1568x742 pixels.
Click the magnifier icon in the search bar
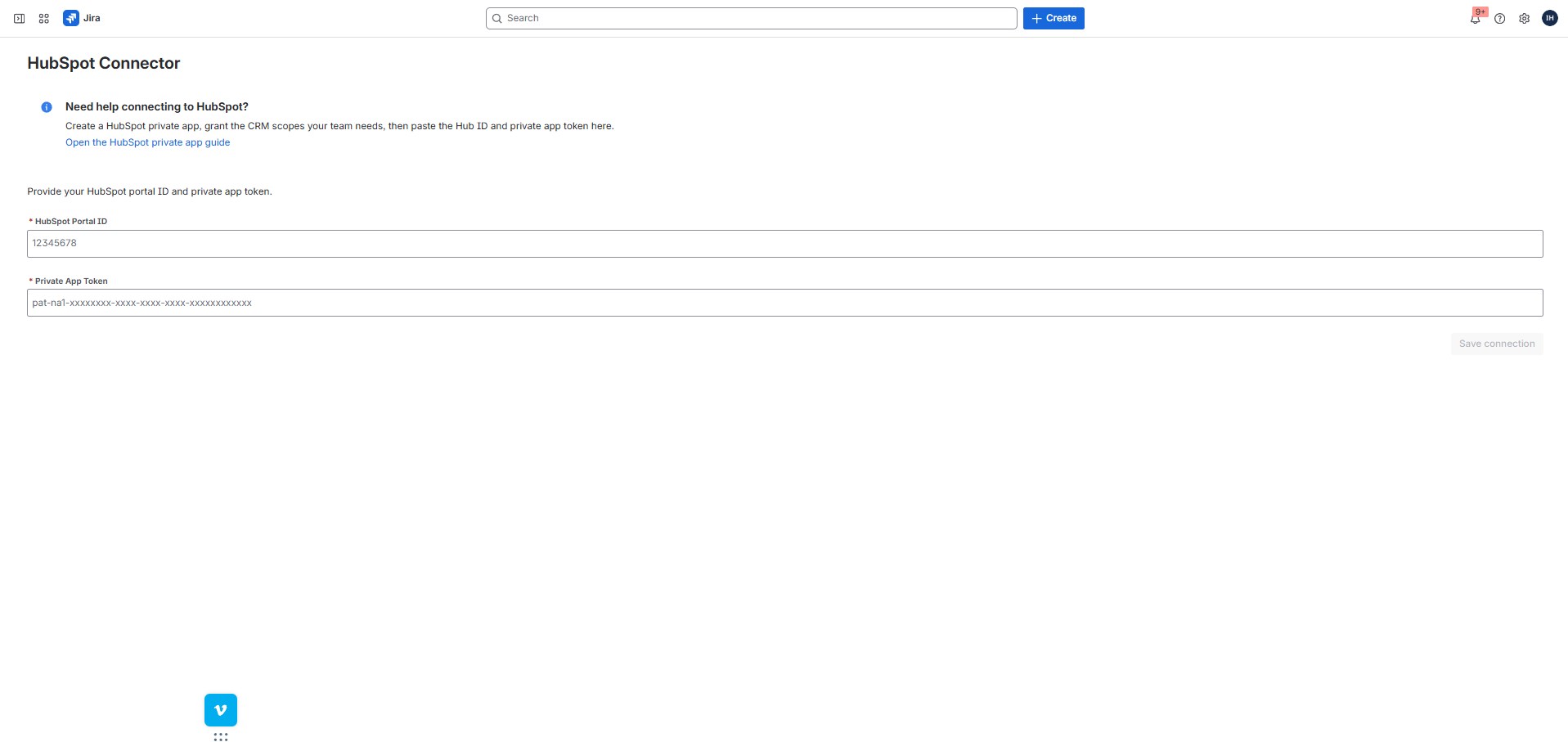tap(497, 18)
